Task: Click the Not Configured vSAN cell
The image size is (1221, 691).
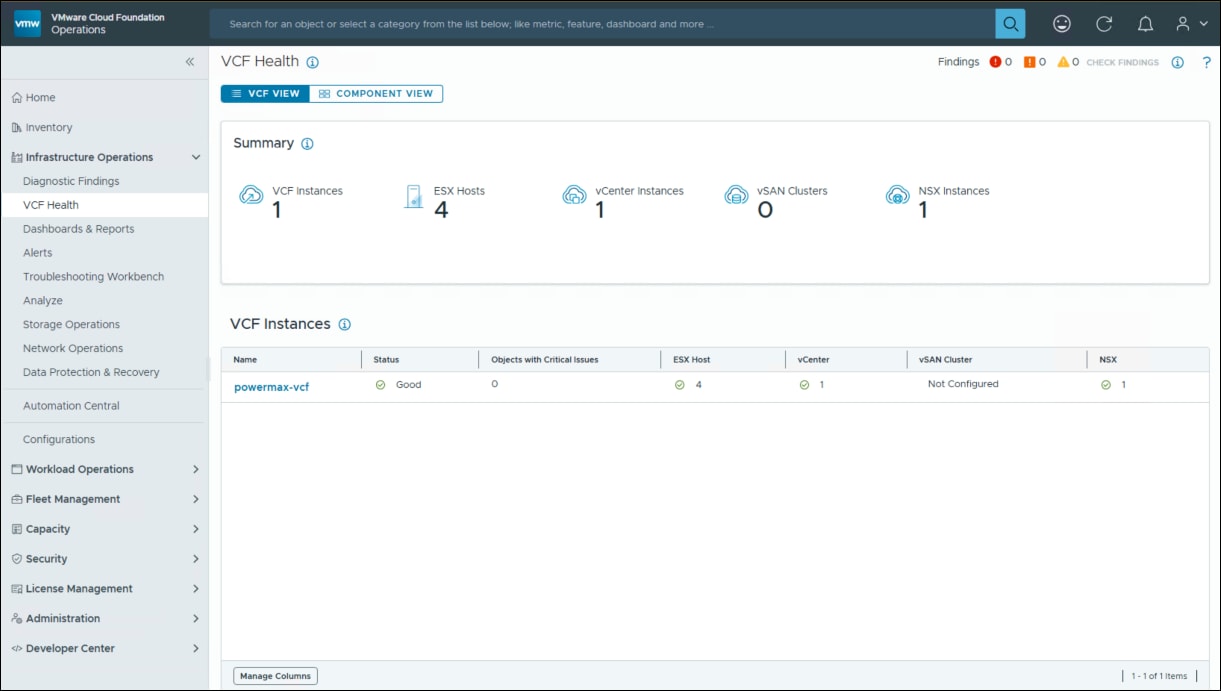Action: click(963, 384)
